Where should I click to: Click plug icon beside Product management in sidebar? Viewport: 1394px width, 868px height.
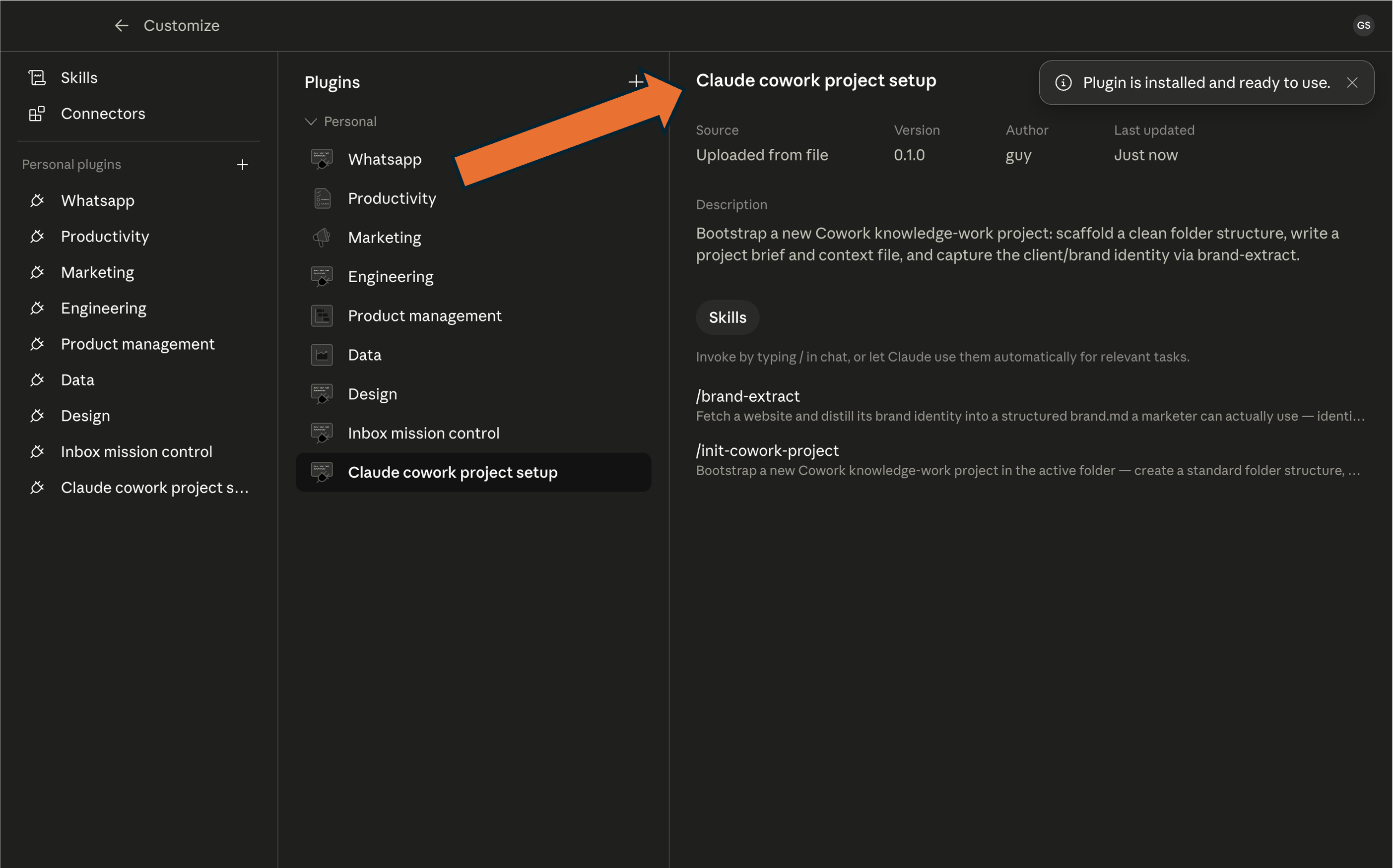(x=37, y=344)
